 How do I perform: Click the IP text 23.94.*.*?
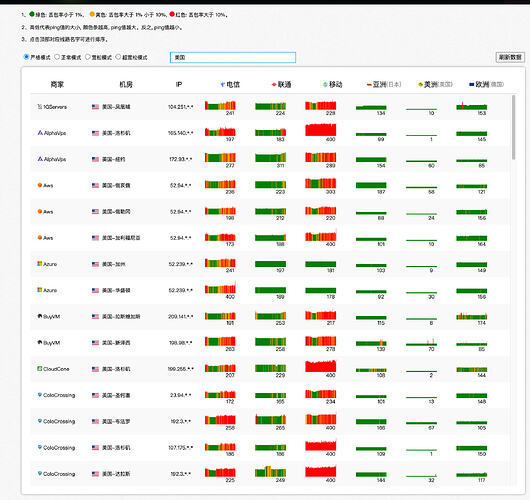point(180,395)
